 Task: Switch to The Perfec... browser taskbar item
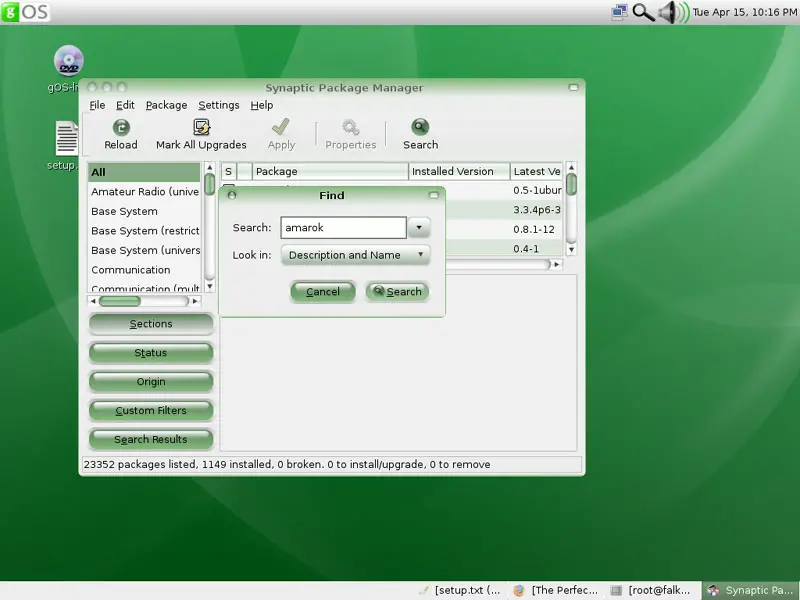tap(556, 590)
